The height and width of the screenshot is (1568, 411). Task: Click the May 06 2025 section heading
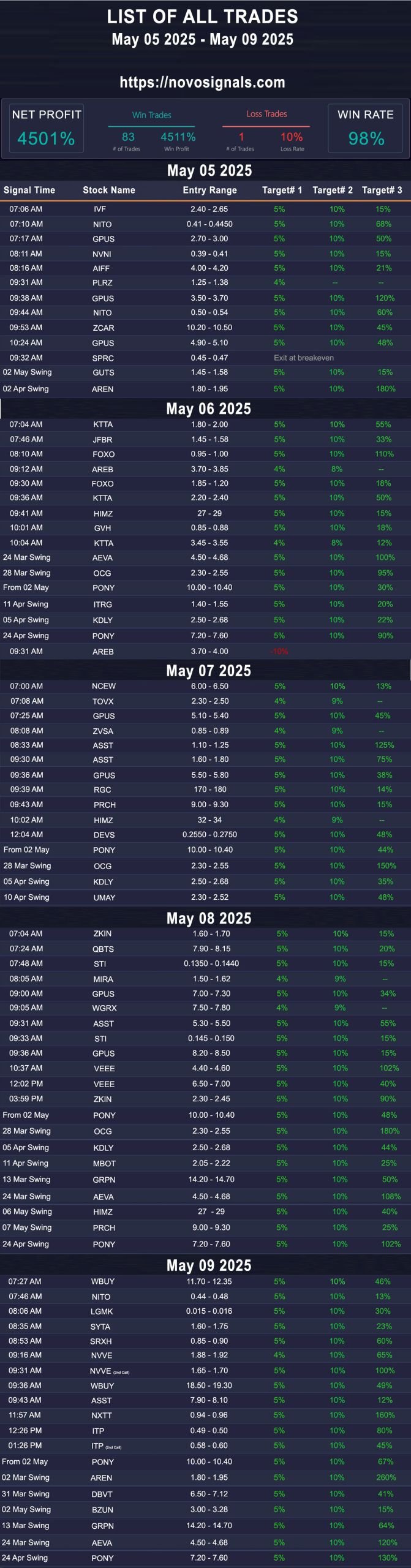point(209,409)
